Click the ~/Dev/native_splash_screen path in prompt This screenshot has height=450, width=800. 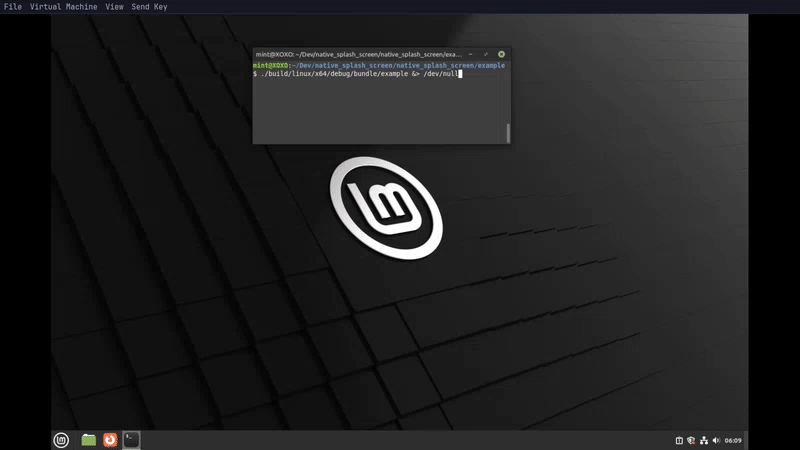pyautogui.click(x=398, y=65)
